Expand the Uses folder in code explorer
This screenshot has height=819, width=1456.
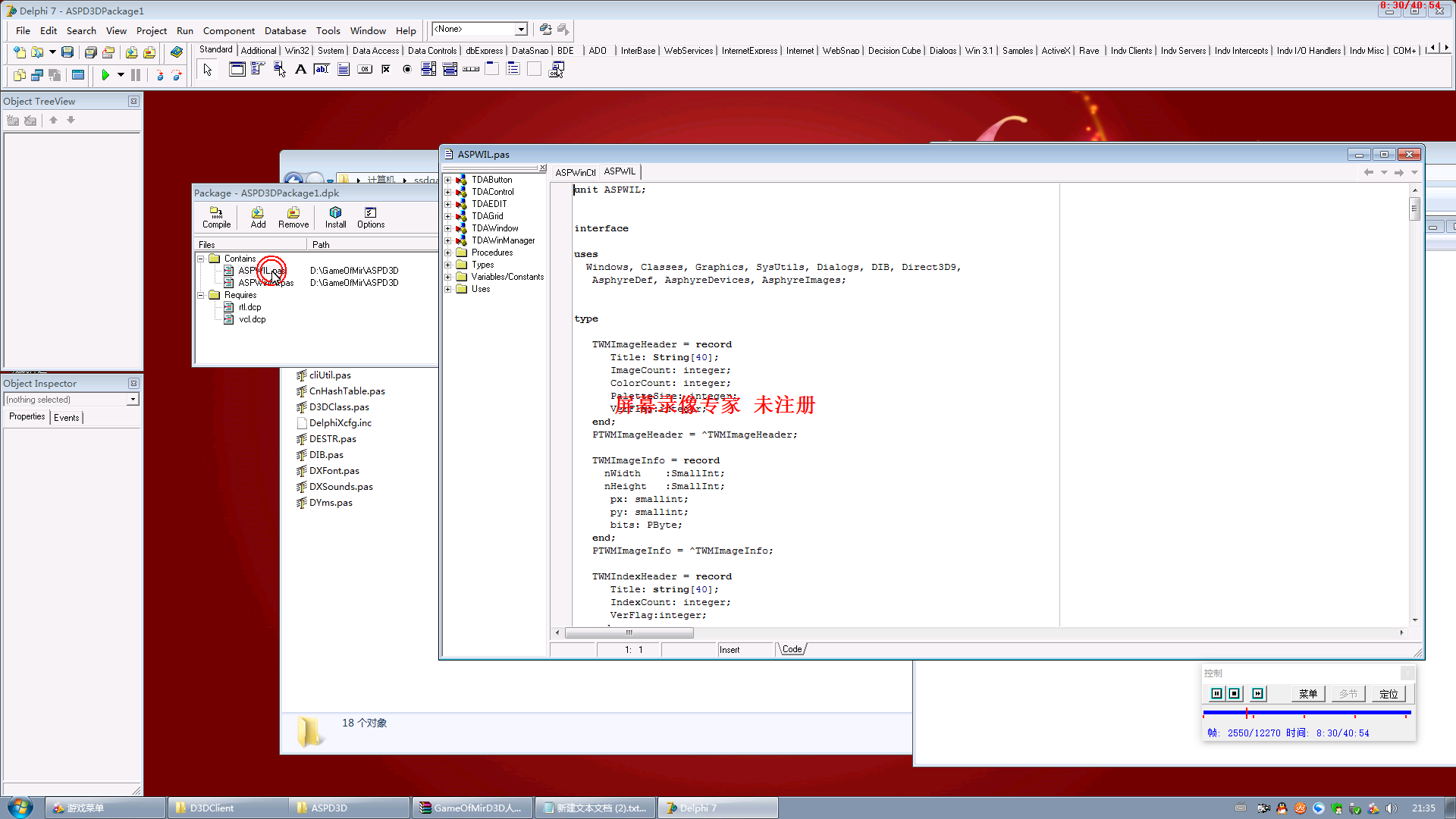click(x=448, y=289)
